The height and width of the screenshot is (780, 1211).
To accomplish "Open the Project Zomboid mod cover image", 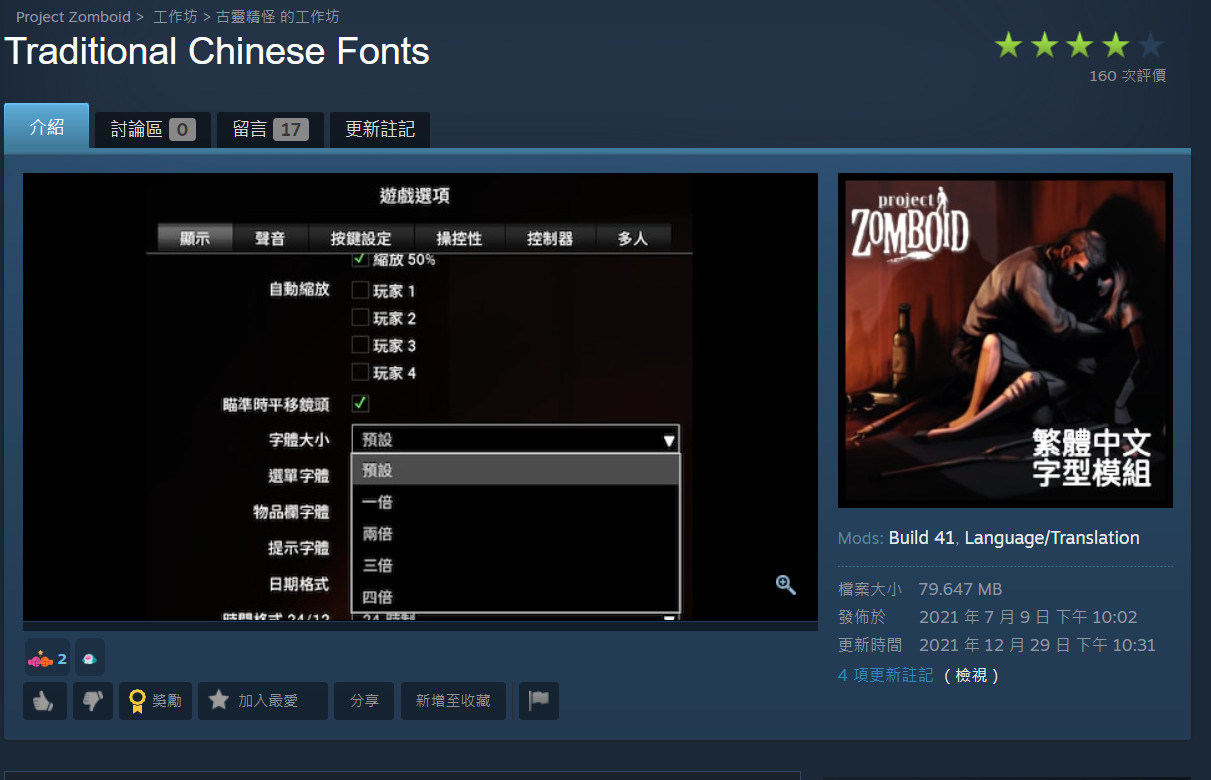I will (x=1005, y=340).
